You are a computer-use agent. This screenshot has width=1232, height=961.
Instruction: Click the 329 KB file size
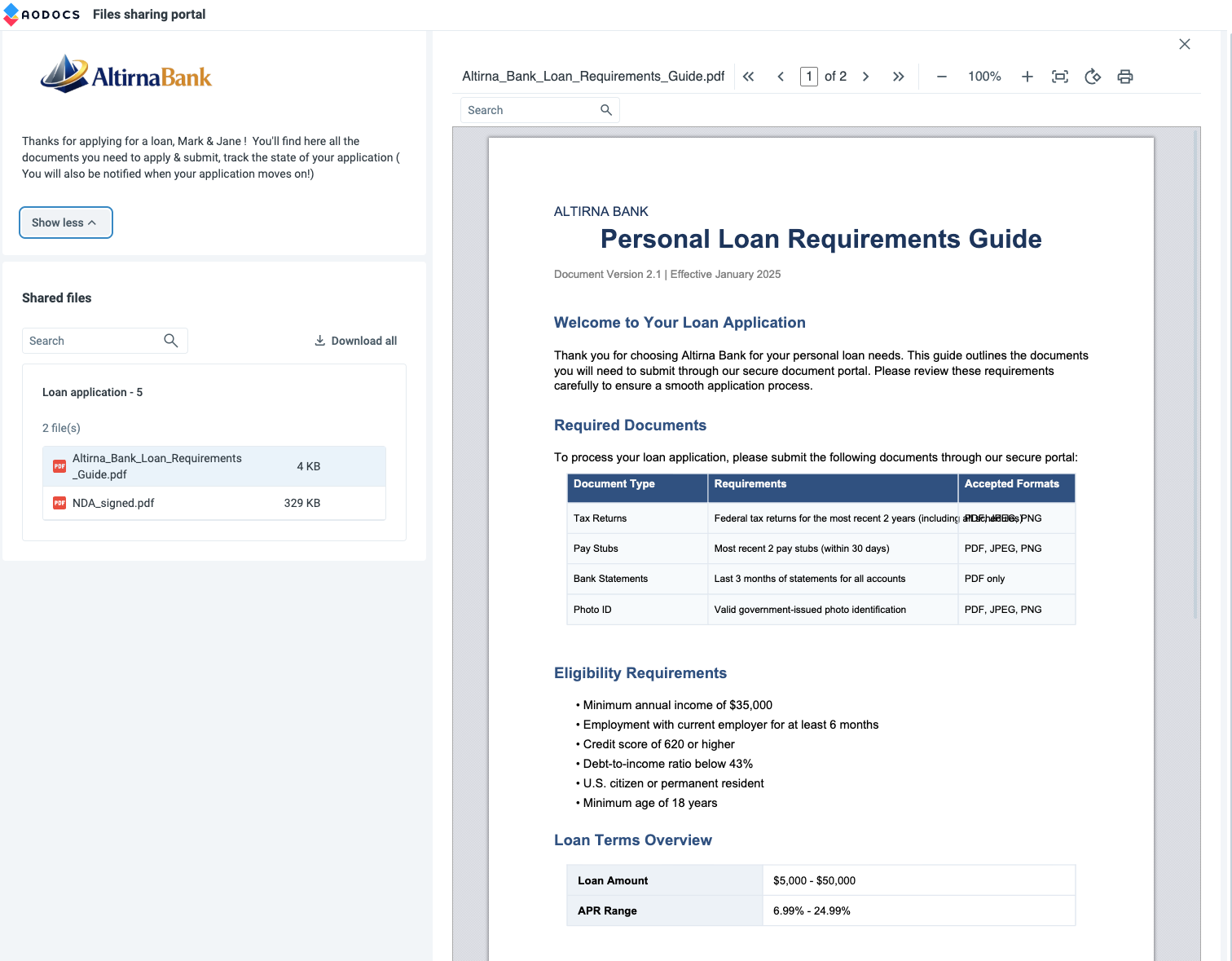(x=302, y=503)
